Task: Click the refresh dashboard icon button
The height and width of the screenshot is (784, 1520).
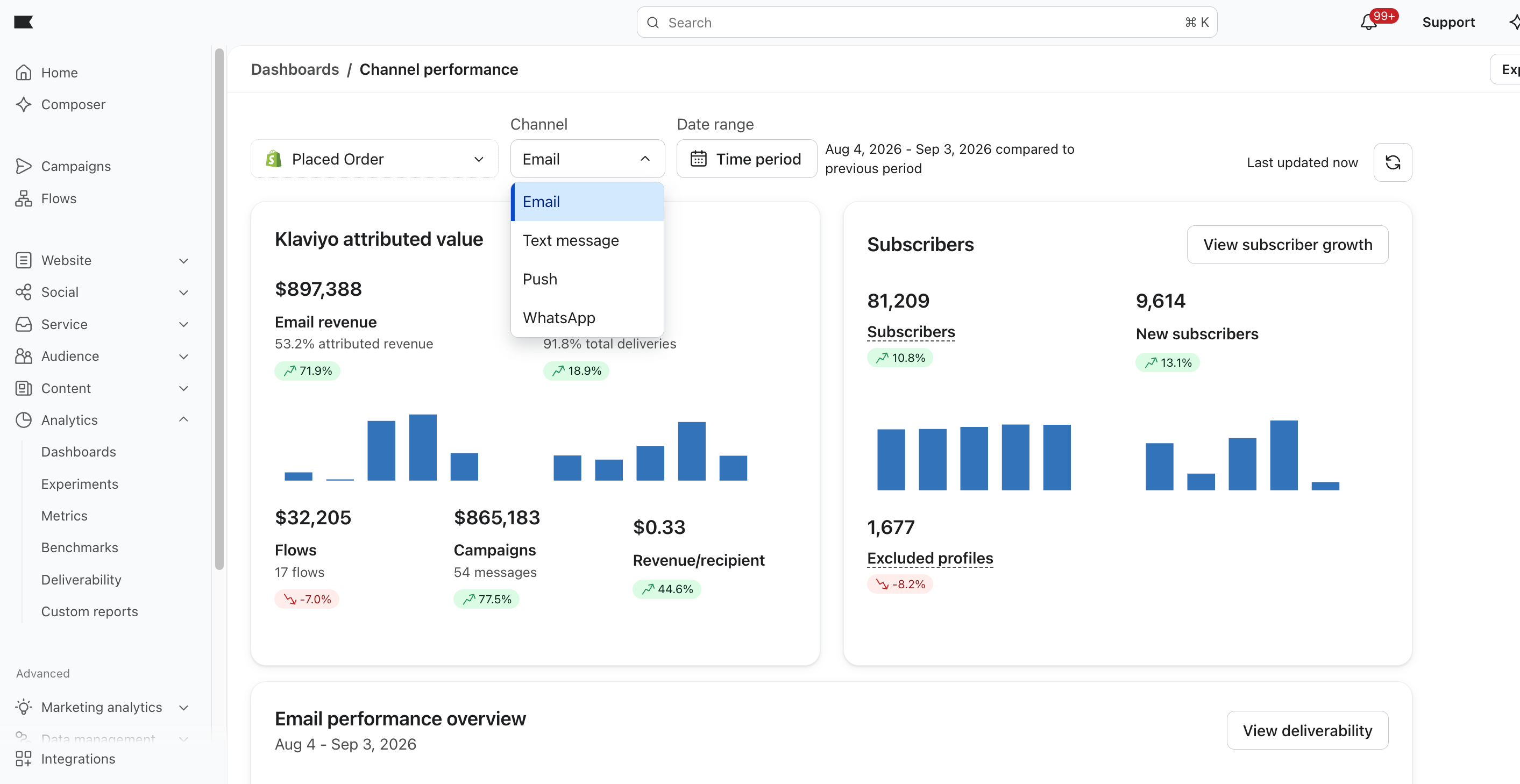Action: [1392, 162]
